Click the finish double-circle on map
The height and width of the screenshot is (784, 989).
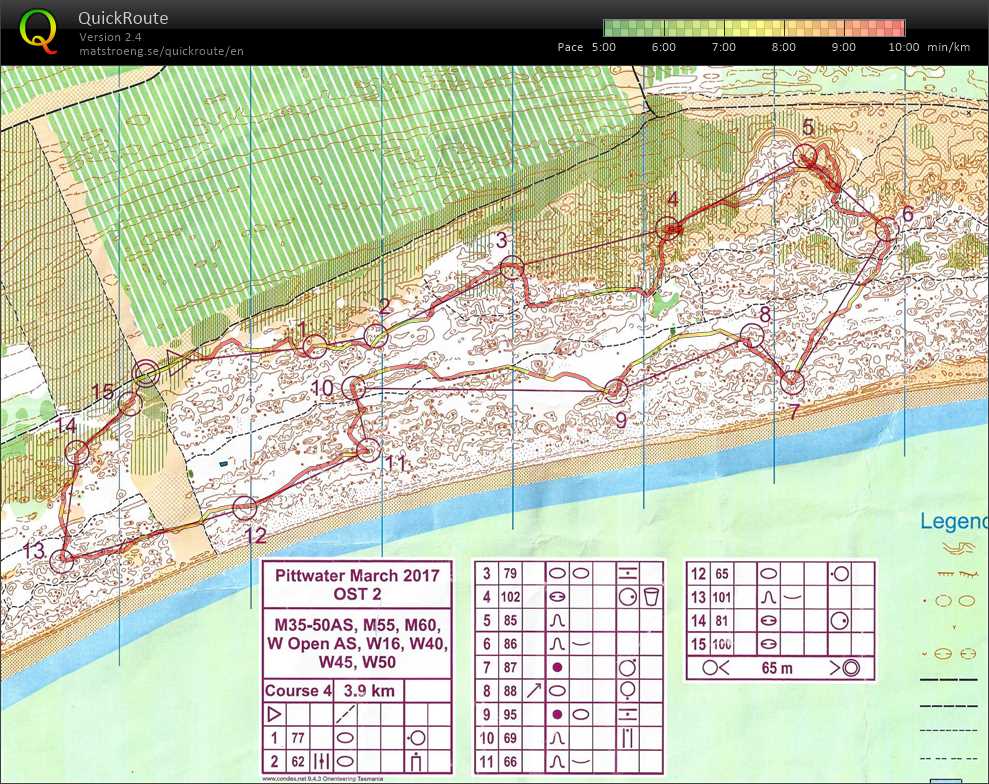pos(146,374)
